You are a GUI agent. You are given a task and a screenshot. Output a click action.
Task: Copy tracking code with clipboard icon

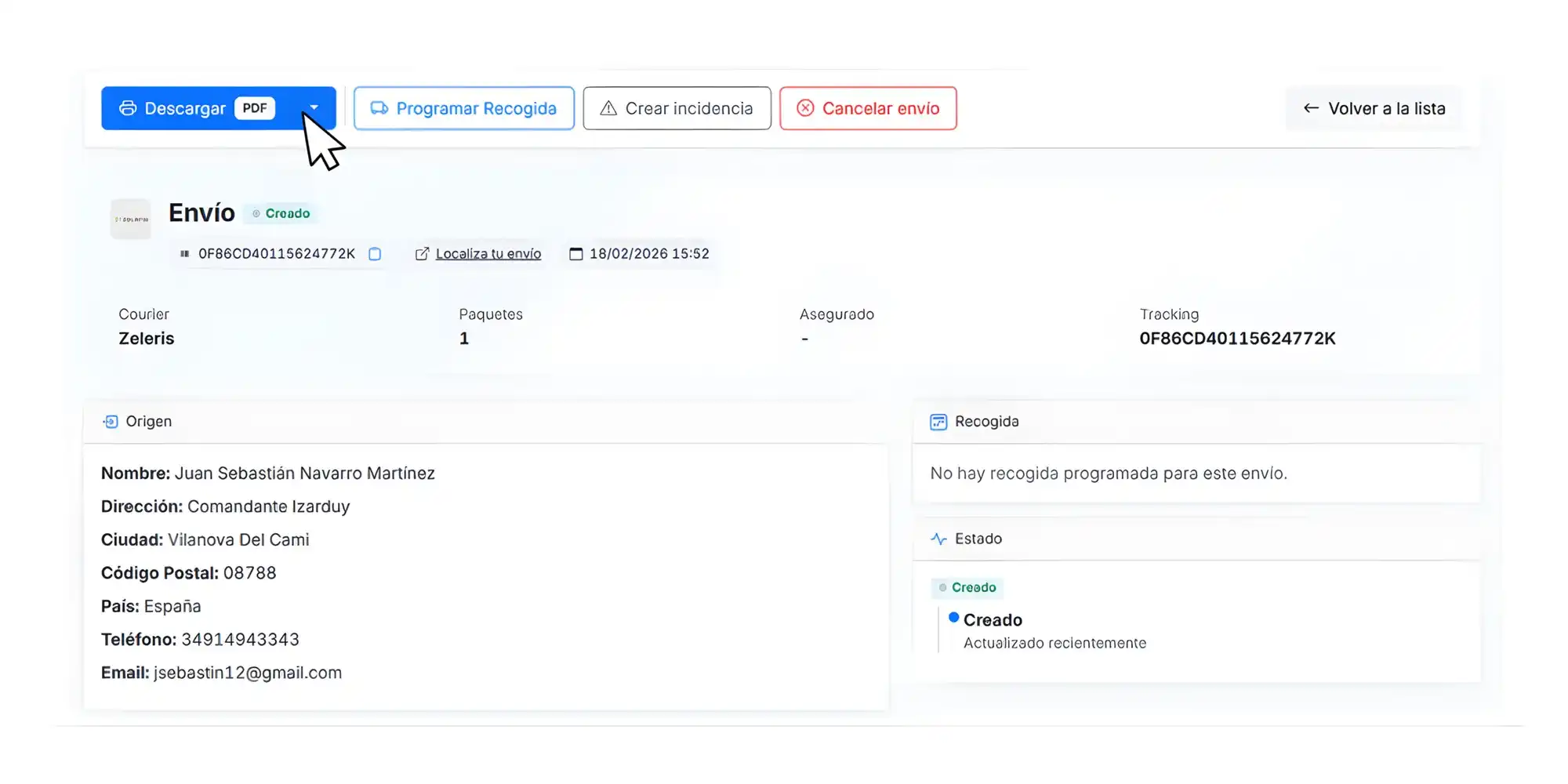pyautogui.click(x=375, y=254)
